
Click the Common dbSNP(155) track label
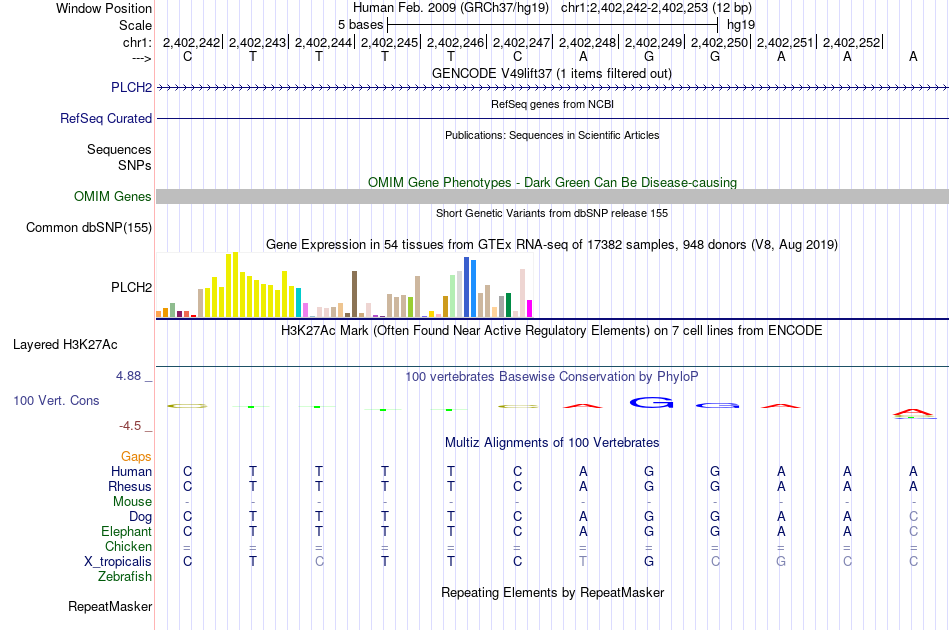tap(88, 227)
